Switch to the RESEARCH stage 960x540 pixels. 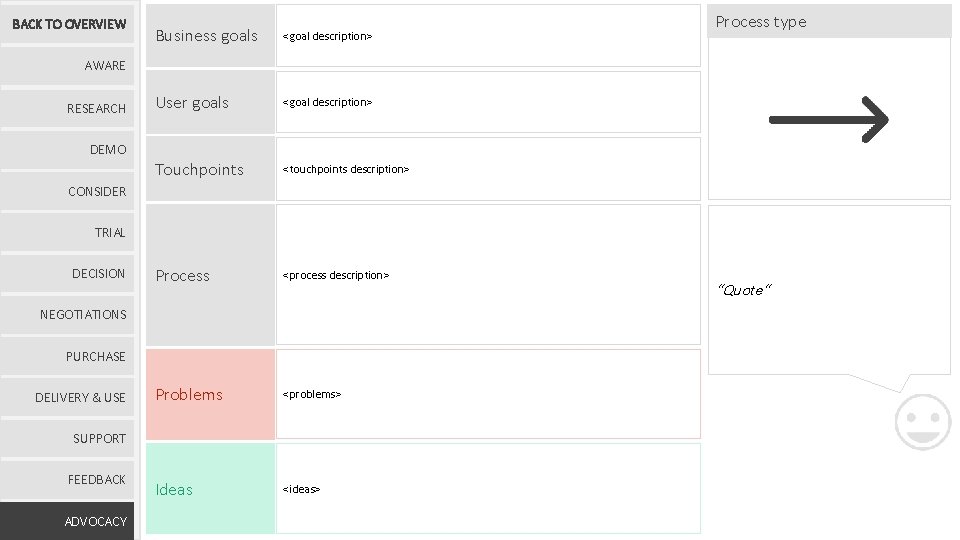click(68, 108)
